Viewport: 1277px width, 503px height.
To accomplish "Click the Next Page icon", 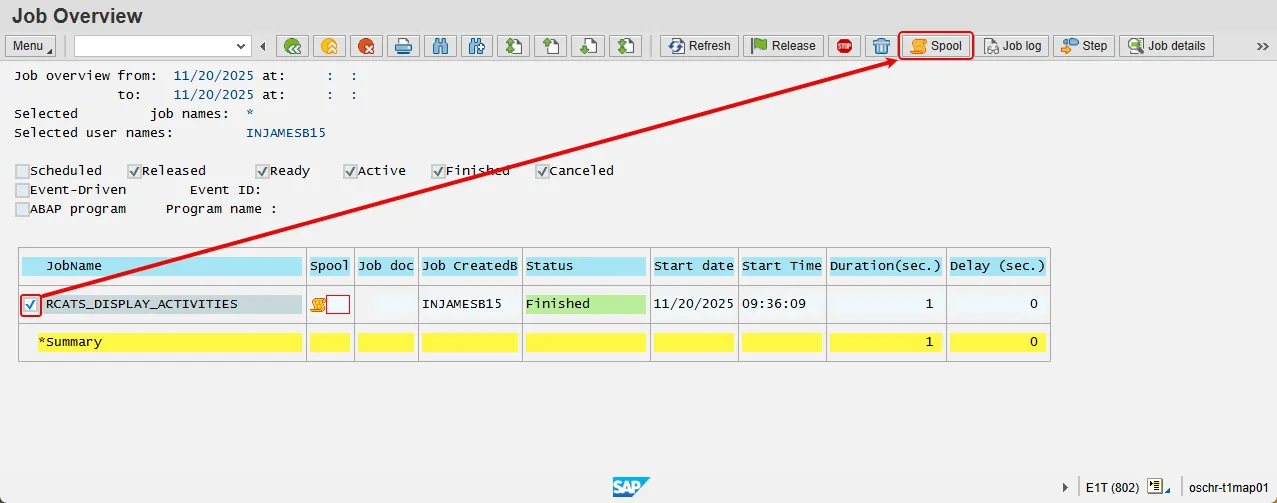I will (x=588, y=46).
